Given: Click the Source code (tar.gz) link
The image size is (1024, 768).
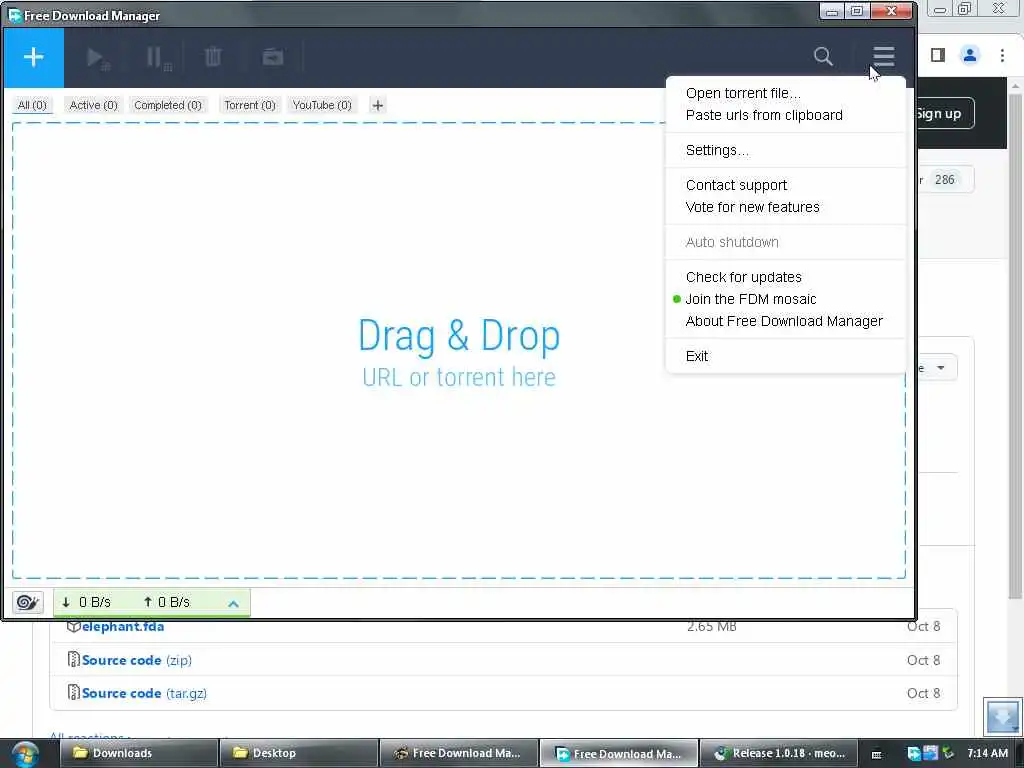Looking at the screenshot, I should coord(144,694).
